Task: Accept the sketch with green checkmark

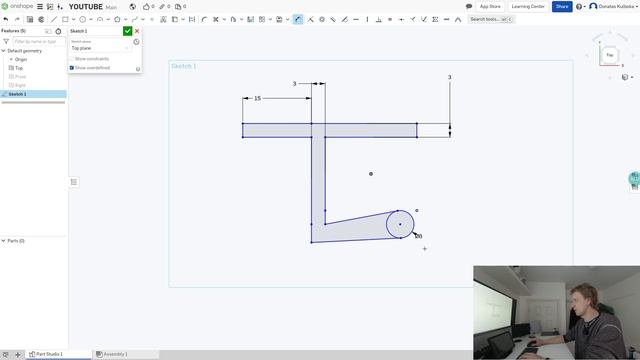Action: click(128, 31)
